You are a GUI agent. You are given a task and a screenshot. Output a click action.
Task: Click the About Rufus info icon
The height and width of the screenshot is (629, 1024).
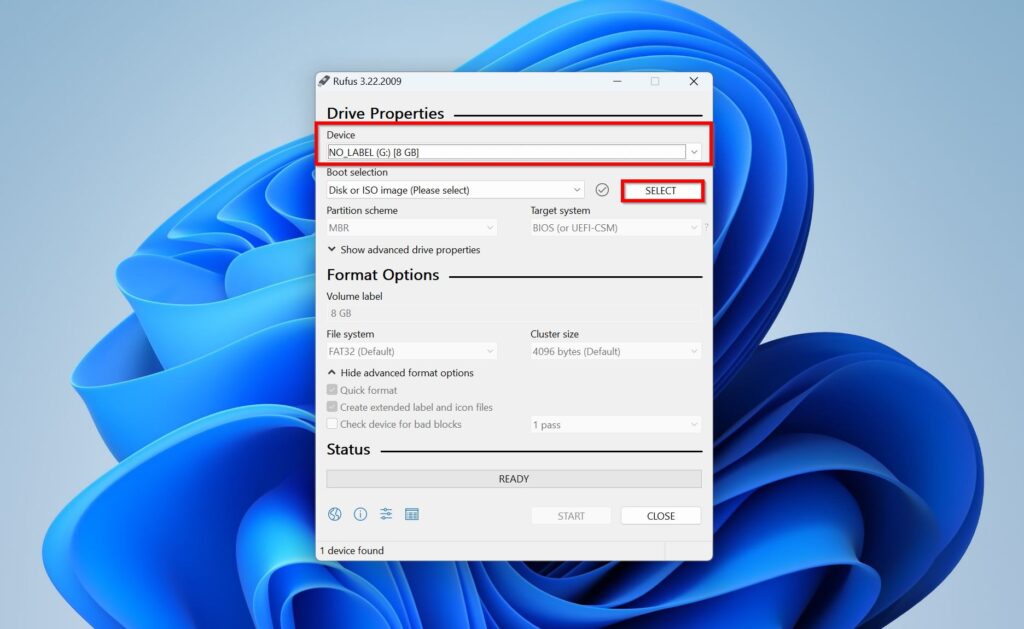(361, 514)
